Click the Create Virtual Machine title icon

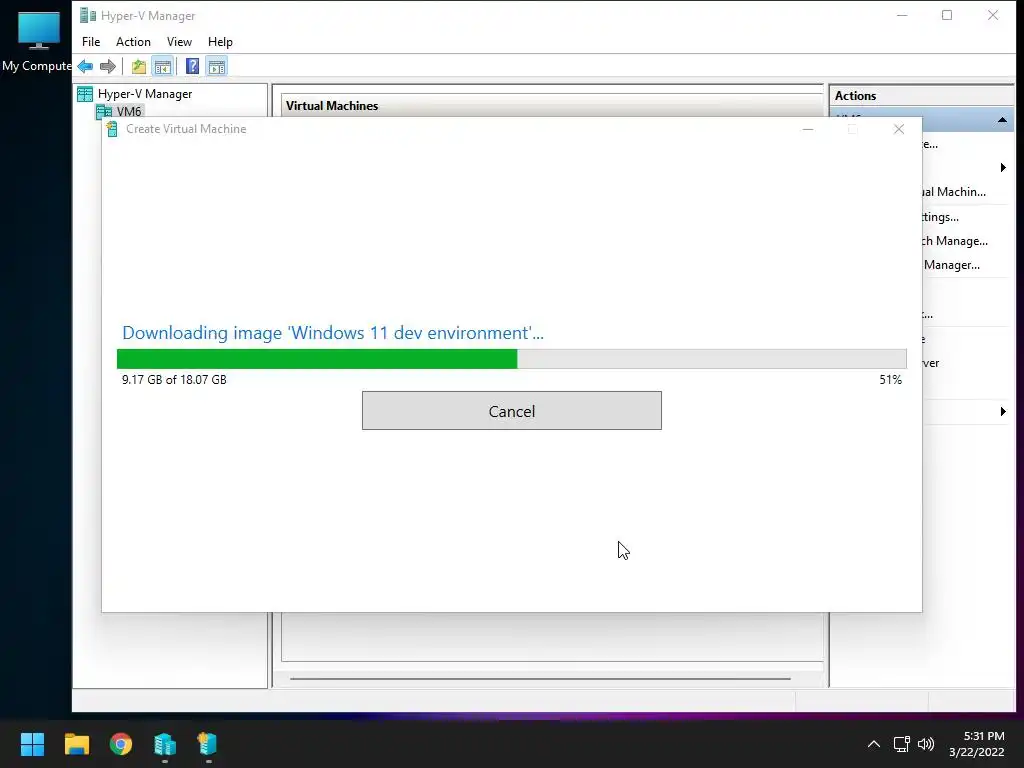[112, 129]
